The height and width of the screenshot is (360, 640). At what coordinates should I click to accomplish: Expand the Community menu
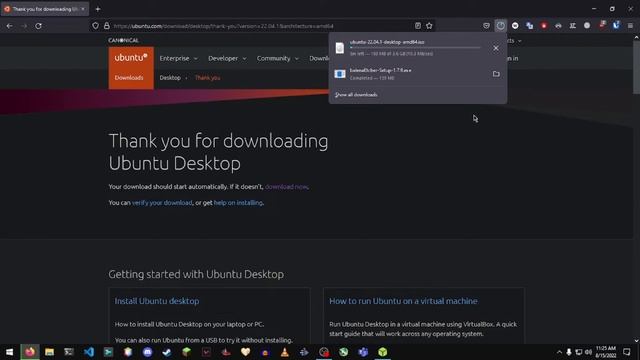(x=278, y=58)
